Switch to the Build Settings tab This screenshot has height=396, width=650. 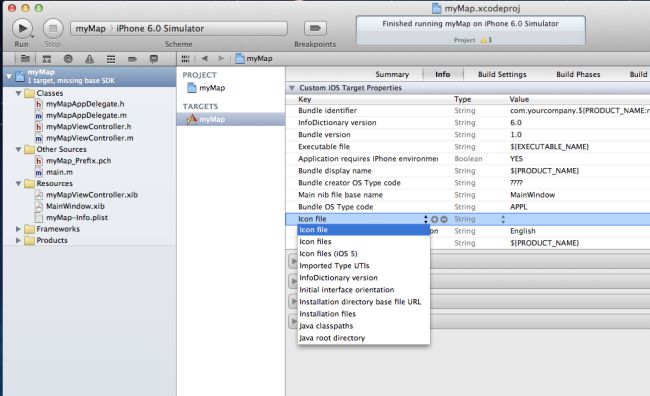(x=502, y=74)
